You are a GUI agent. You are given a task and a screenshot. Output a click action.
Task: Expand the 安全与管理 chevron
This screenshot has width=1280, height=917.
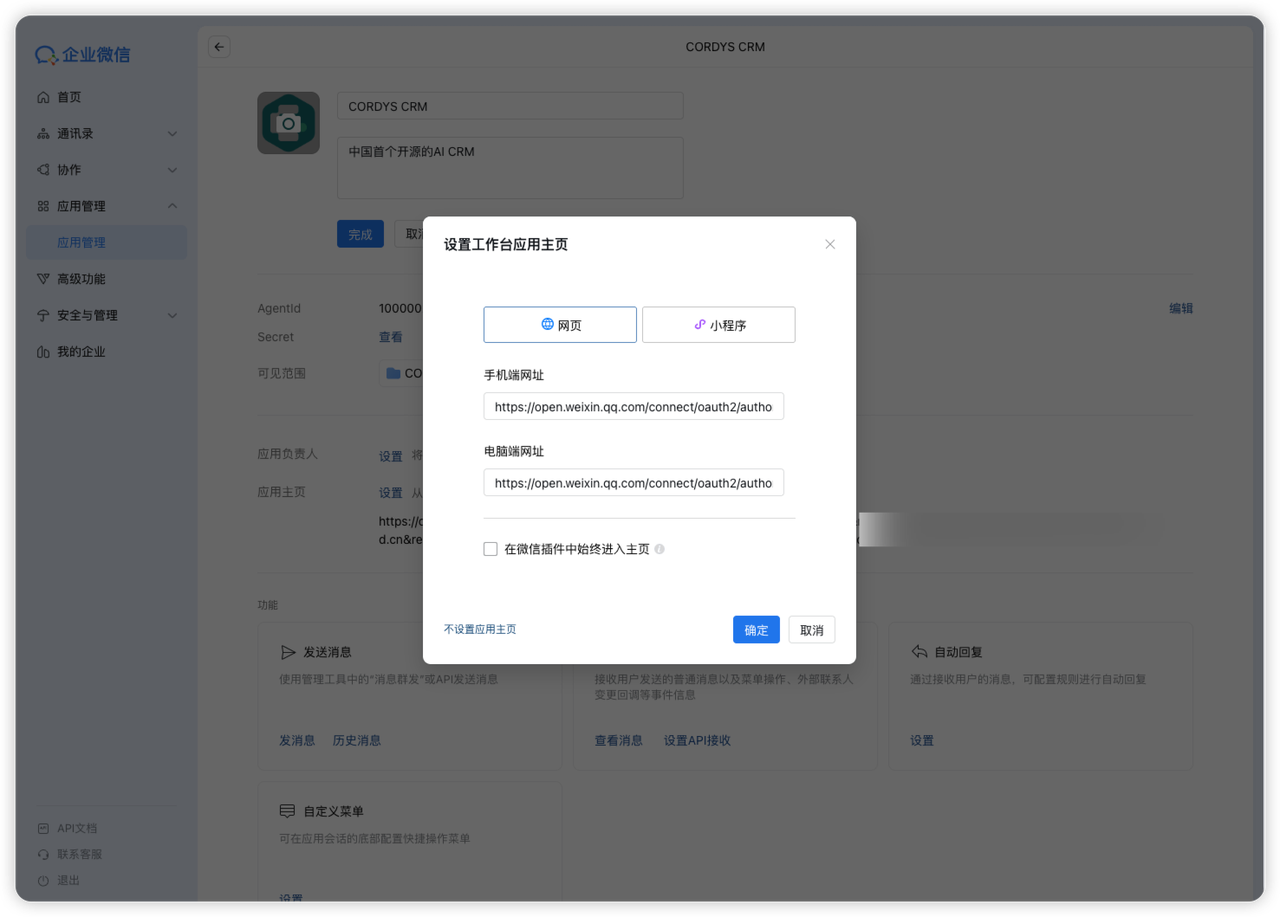pyautogui.click(x=172, y=316)
